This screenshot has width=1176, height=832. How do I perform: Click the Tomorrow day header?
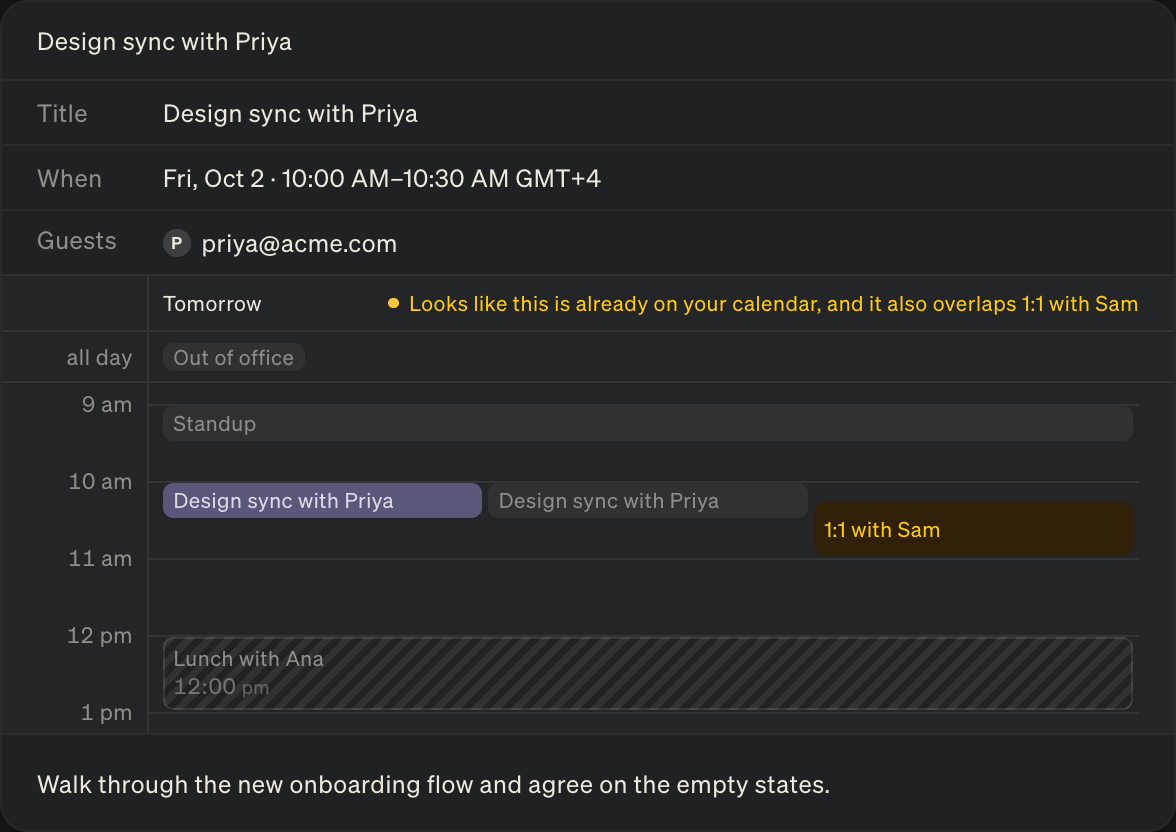pos(212,304)
